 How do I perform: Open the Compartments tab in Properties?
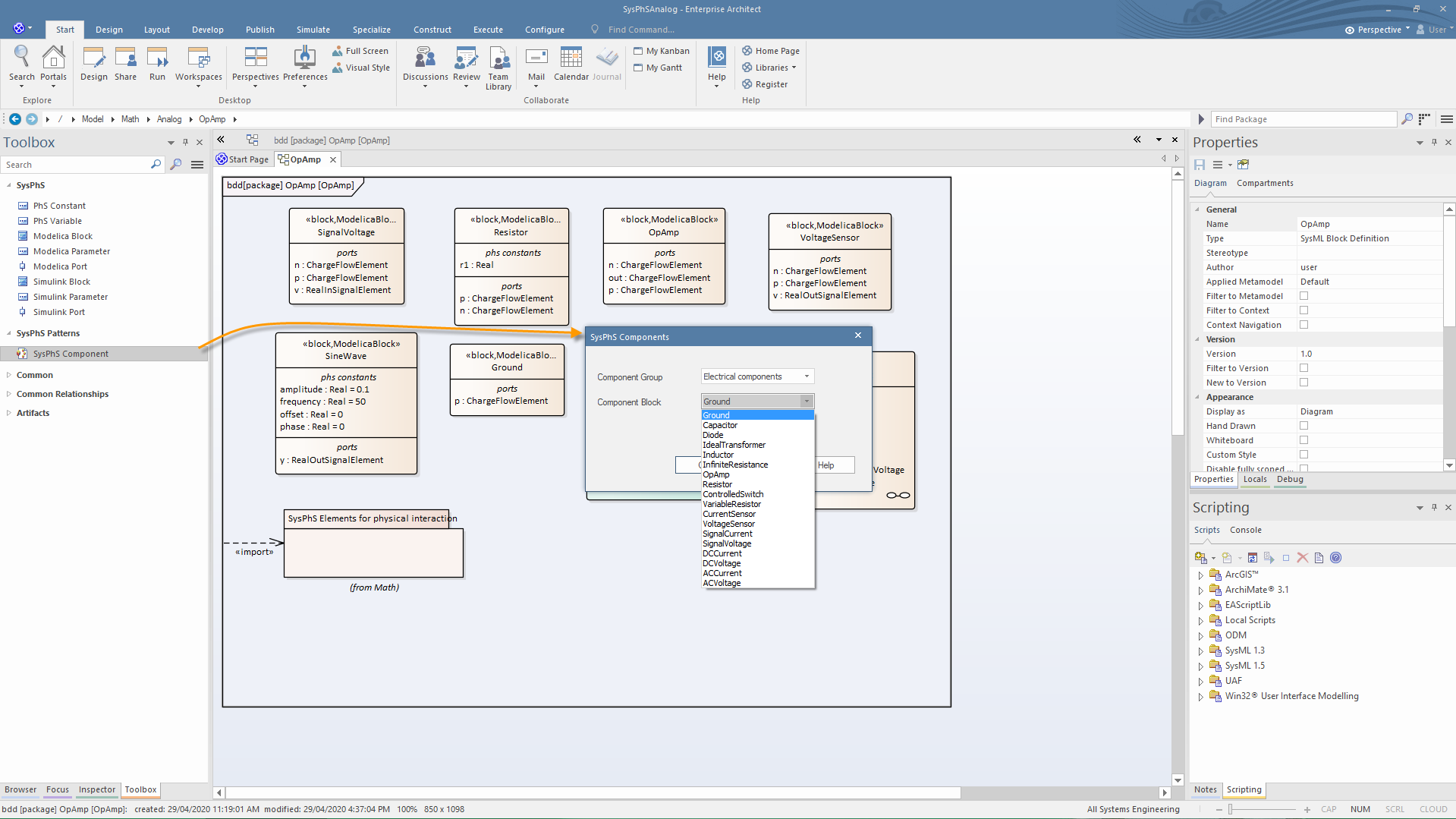pos(1264,183)
